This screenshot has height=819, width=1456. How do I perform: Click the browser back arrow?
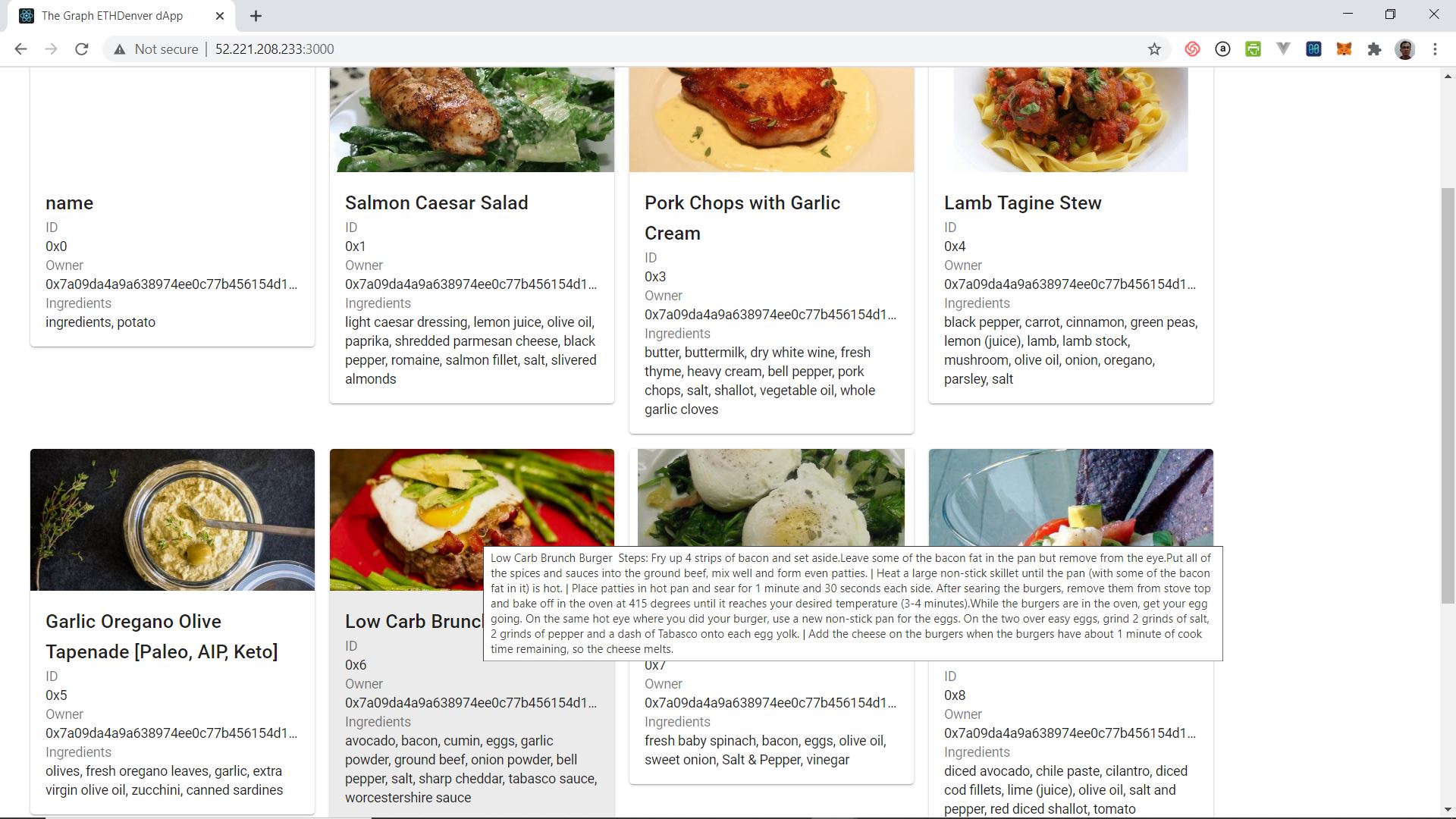(x=20, y=49)
